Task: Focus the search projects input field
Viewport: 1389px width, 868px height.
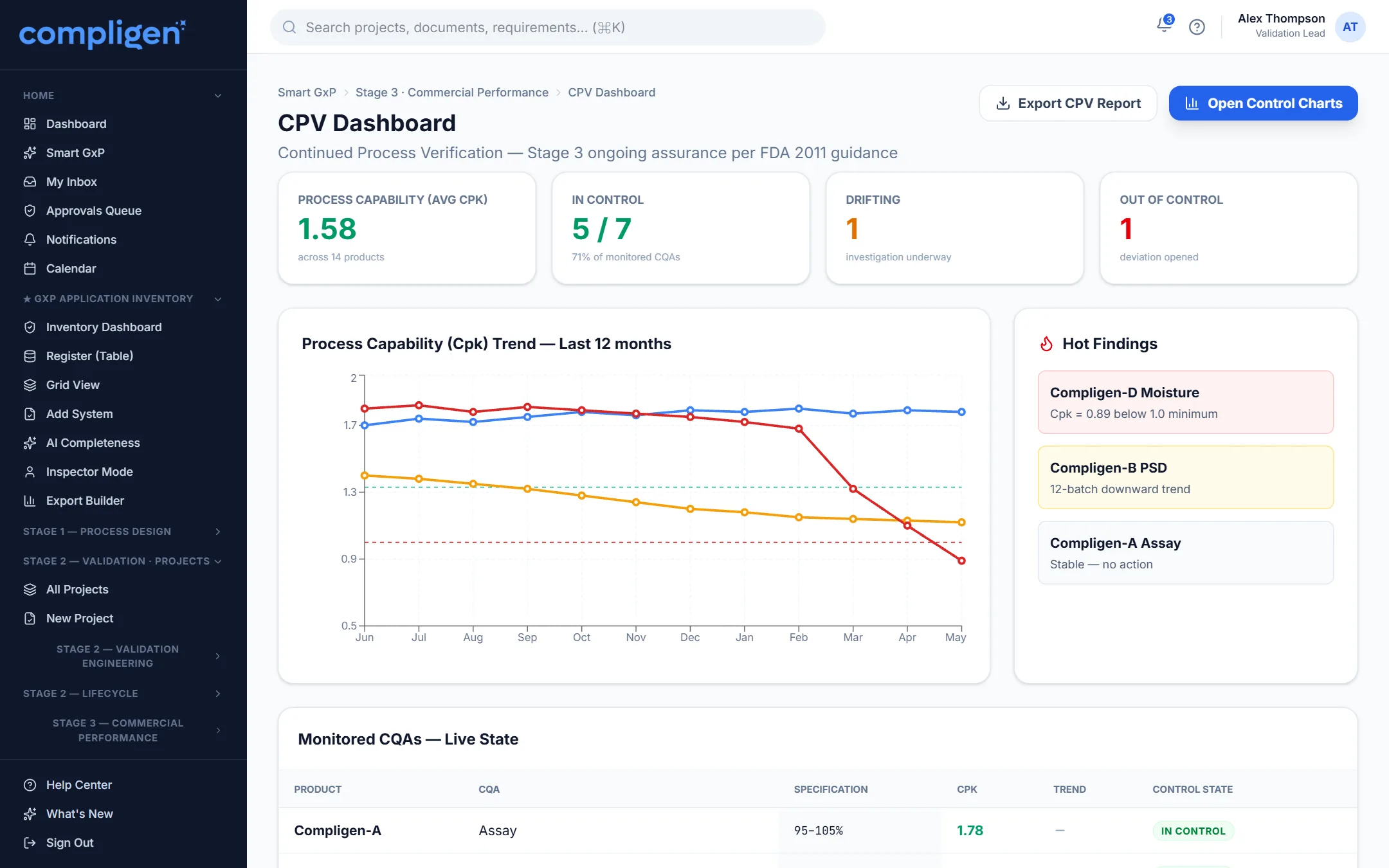Action: 547,27
